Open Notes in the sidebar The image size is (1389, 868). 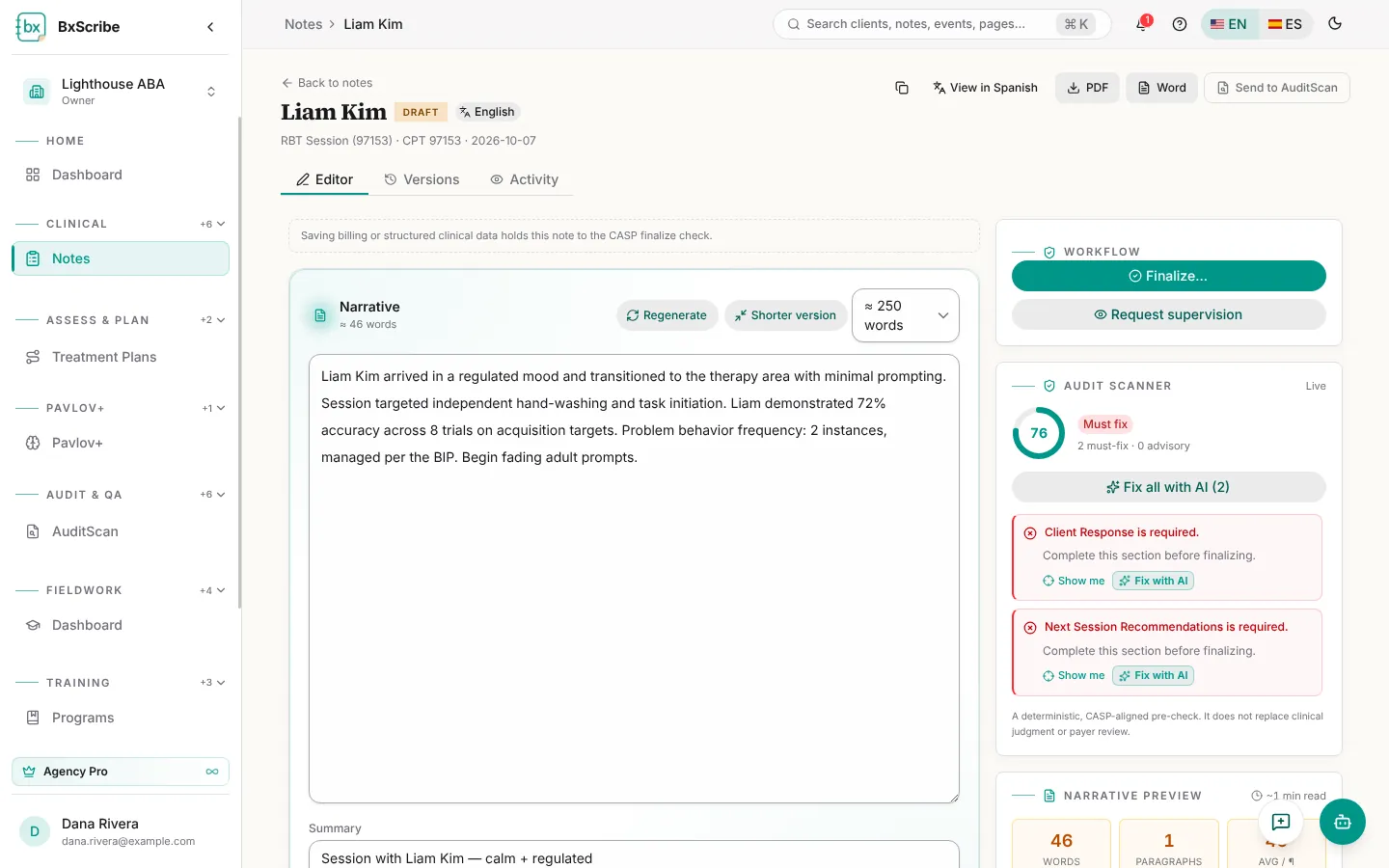click(x=121, y=258)
